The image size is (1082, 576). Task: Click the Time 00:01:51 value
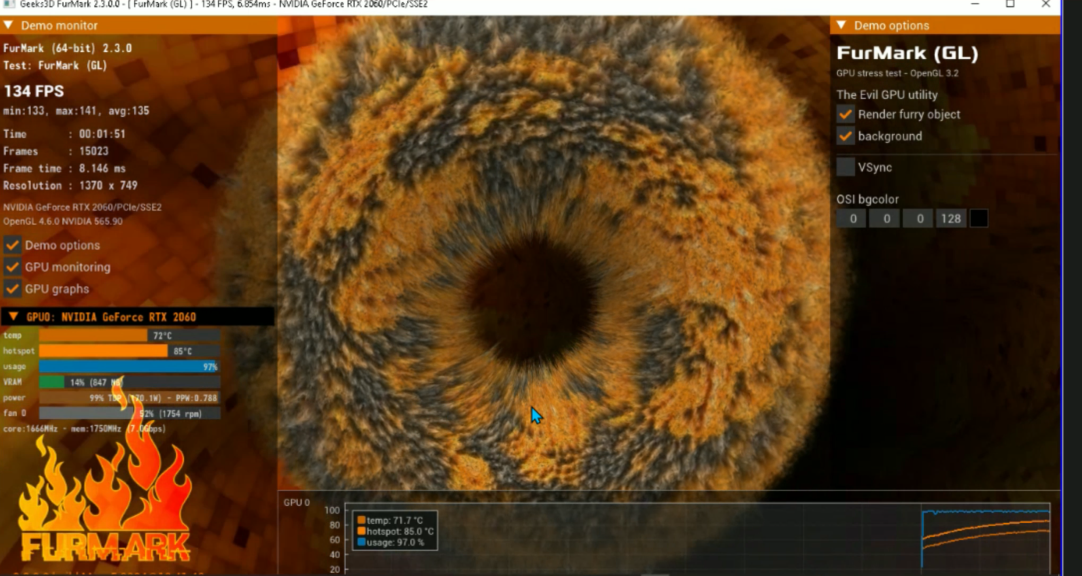pyautogui.click(x=102, y=134)
